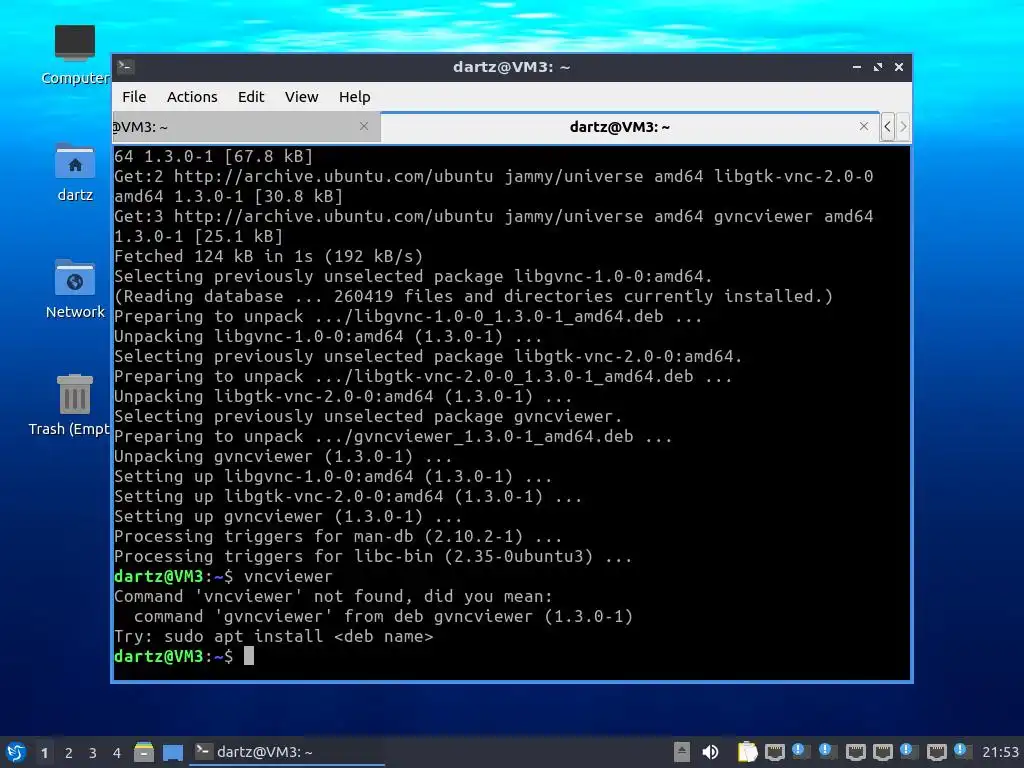Click 'Setting up gvncviewer (1.3.0-1)' line
This screenshot has width=1024, height=768.
288,517
